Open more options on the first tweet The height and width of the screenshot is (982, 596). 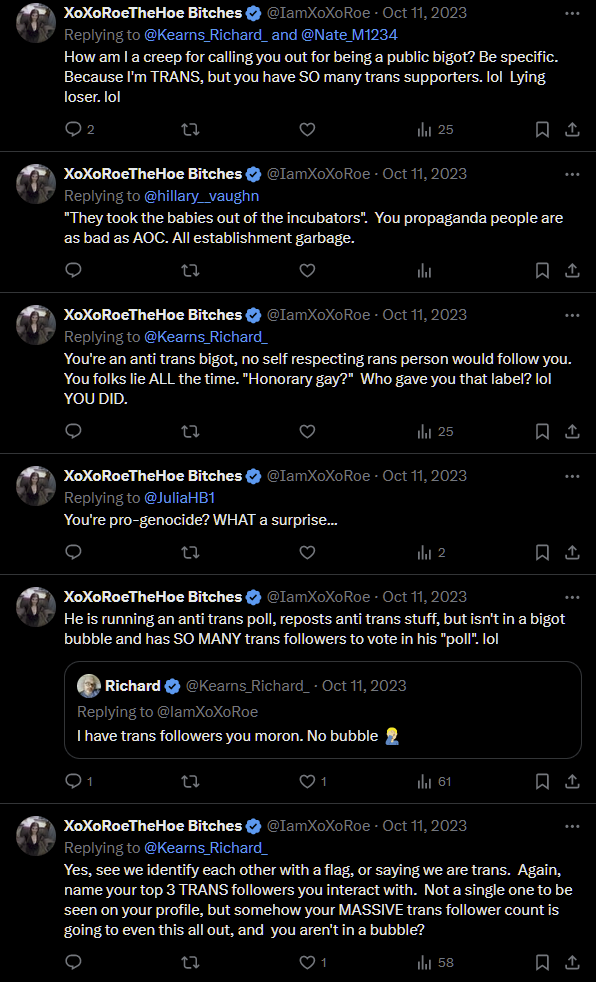click(572, 13)
